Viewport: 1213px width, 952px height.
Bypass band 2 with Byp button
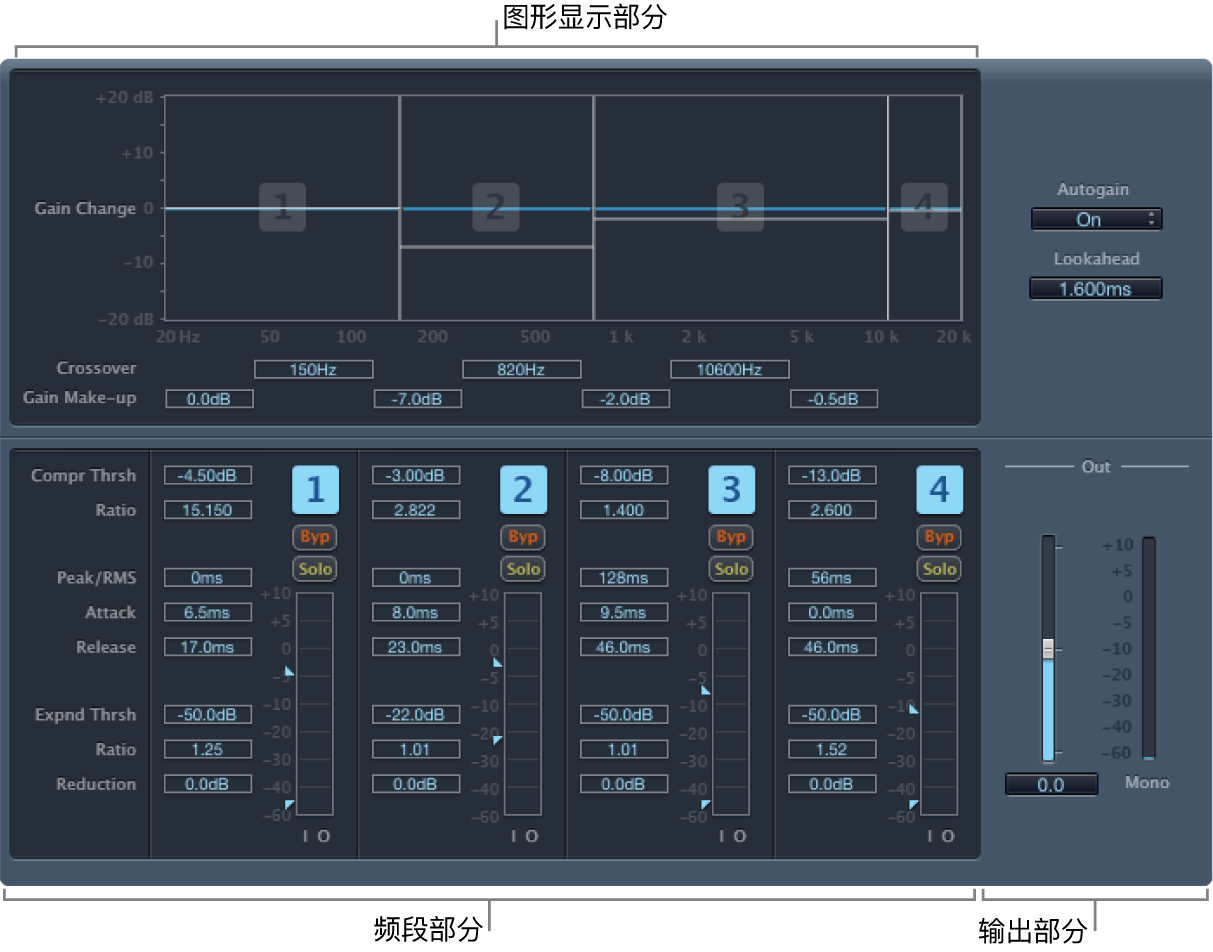[x=523, y=537]
